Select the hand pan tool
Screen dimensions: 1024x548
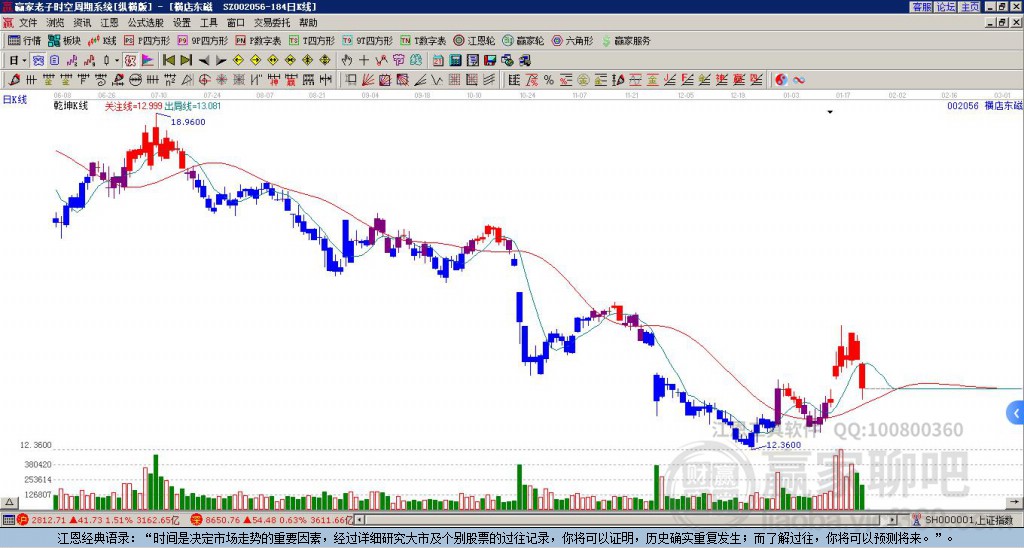[x=346, y=61]
